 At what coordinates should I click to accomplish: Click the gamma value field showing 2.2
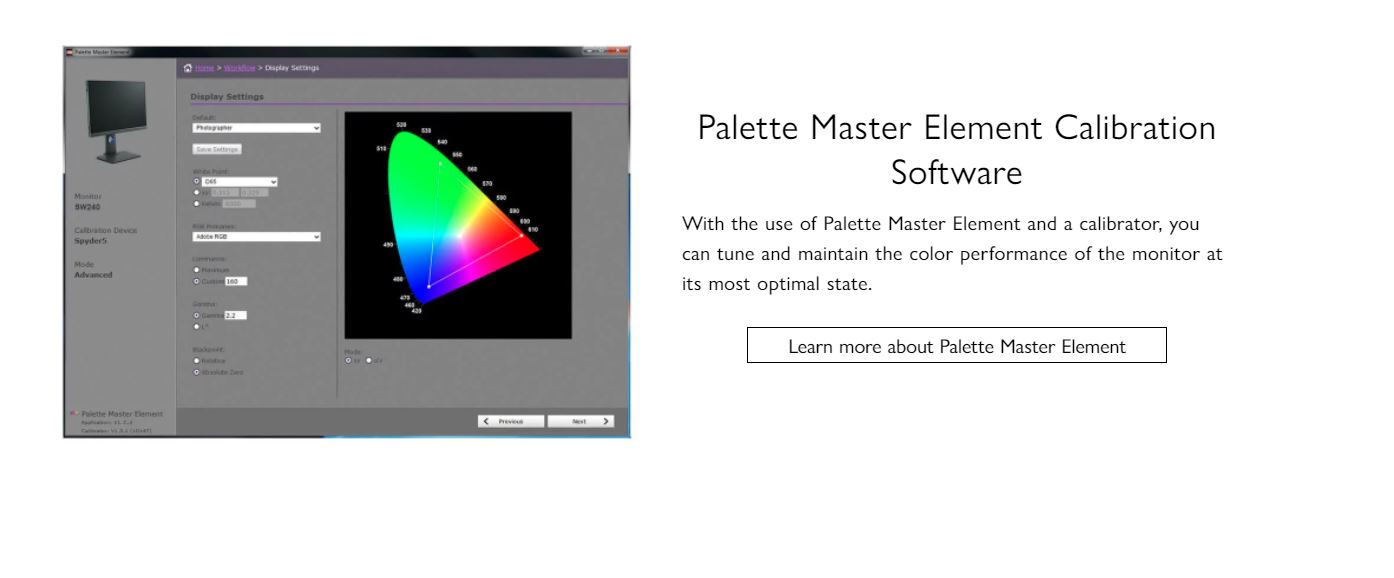pyautogui.click(x=235, y=315)
